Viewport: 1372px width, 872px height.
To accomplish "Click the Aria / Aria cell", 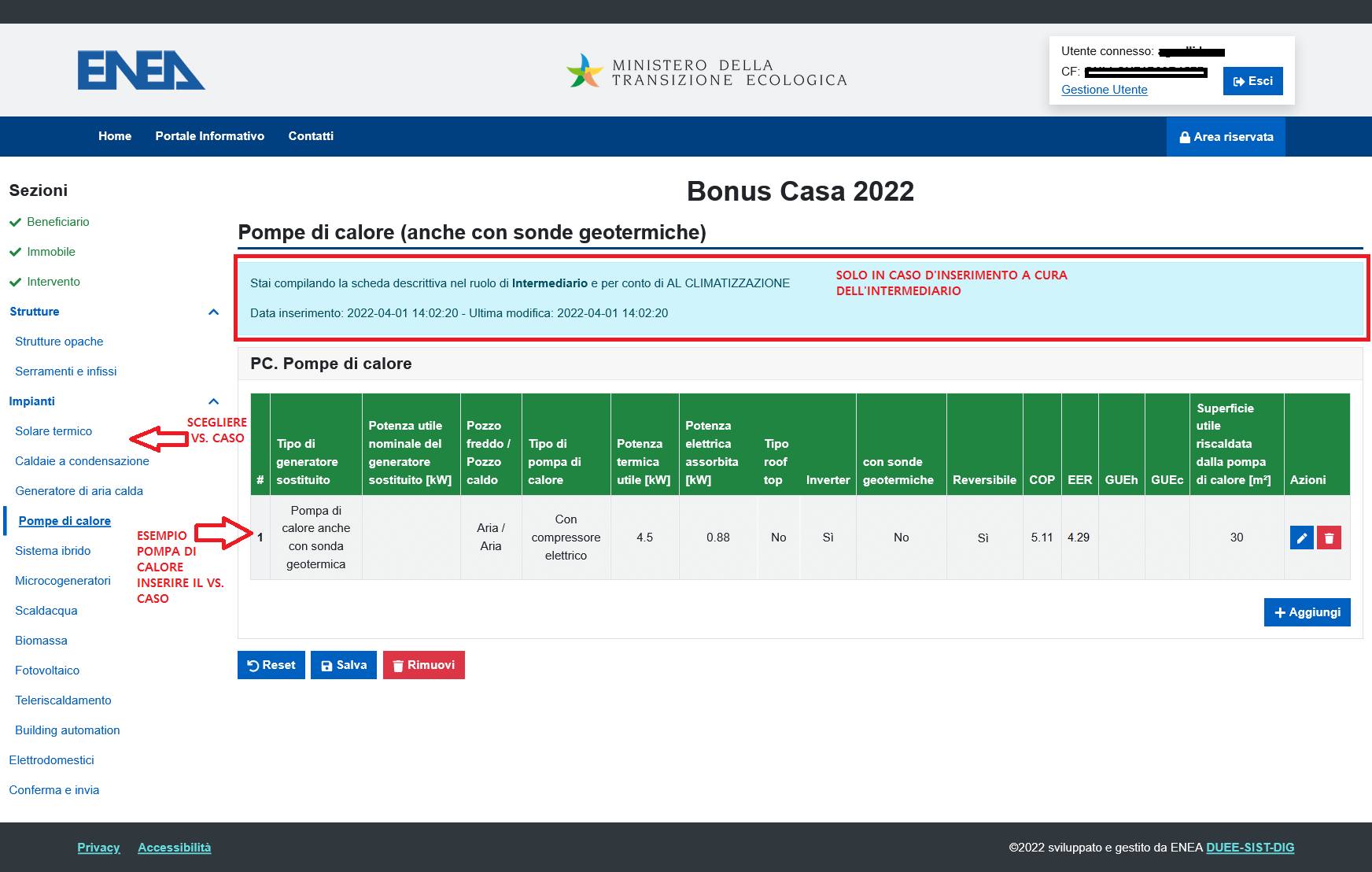I will (491, 538).
